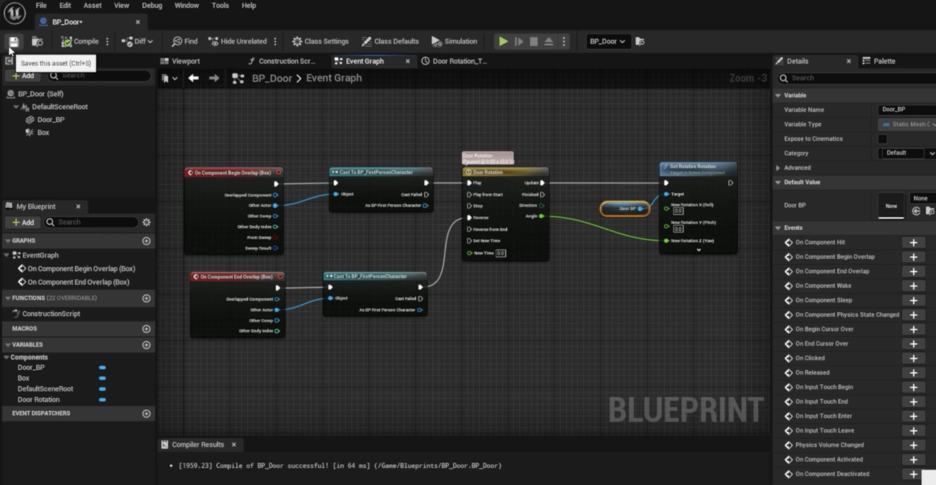
Task: Click the Eject button
Action: tap(549, 41)
